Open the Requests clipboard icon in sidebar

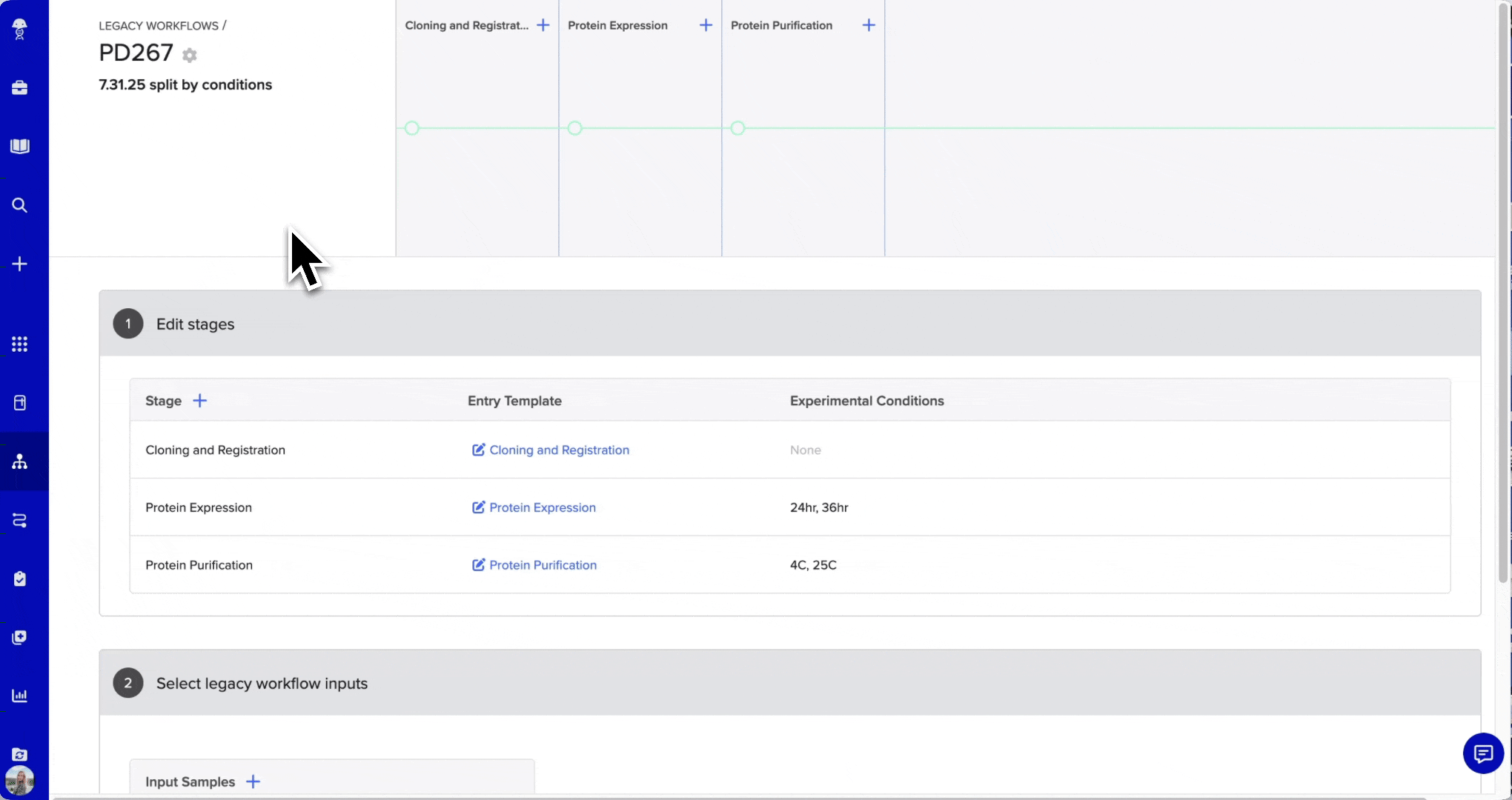[20, 579]
